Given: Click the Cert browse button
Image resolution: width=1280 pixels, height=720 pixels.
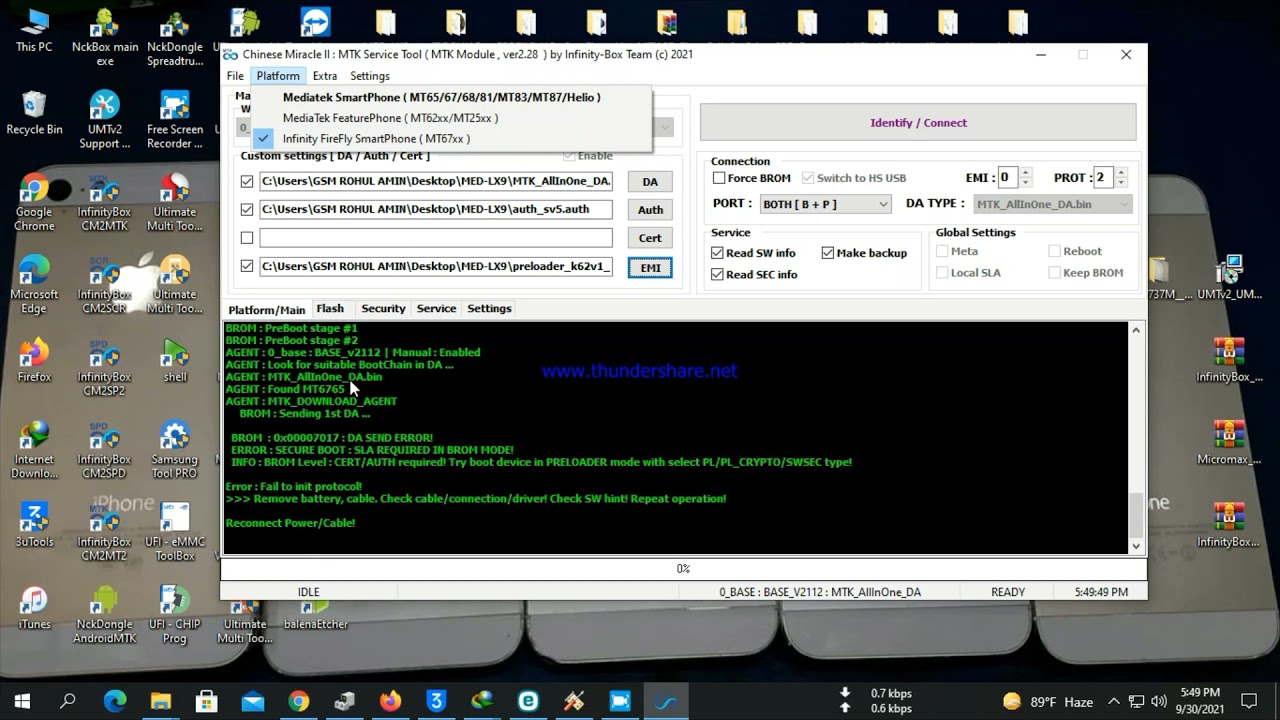Looking at the screenshot, I should click(x=650, y=238).
